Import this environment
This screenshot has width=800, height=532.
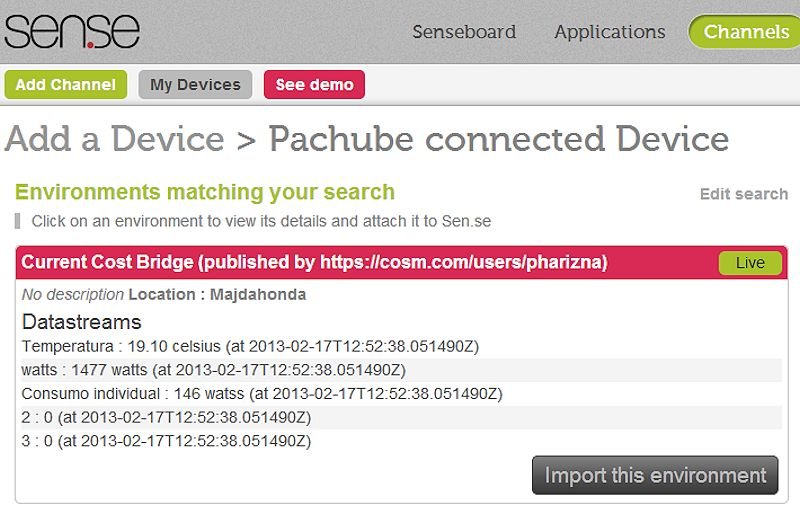point(655,475)
